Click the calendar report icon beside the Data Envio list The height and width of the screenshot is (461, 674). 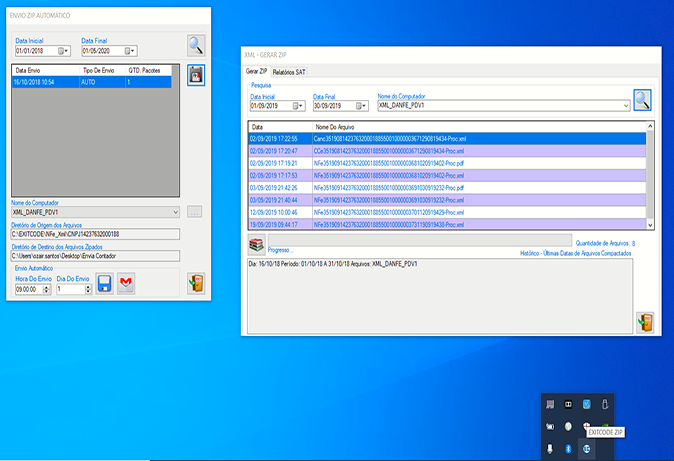(x=196, y=75)
